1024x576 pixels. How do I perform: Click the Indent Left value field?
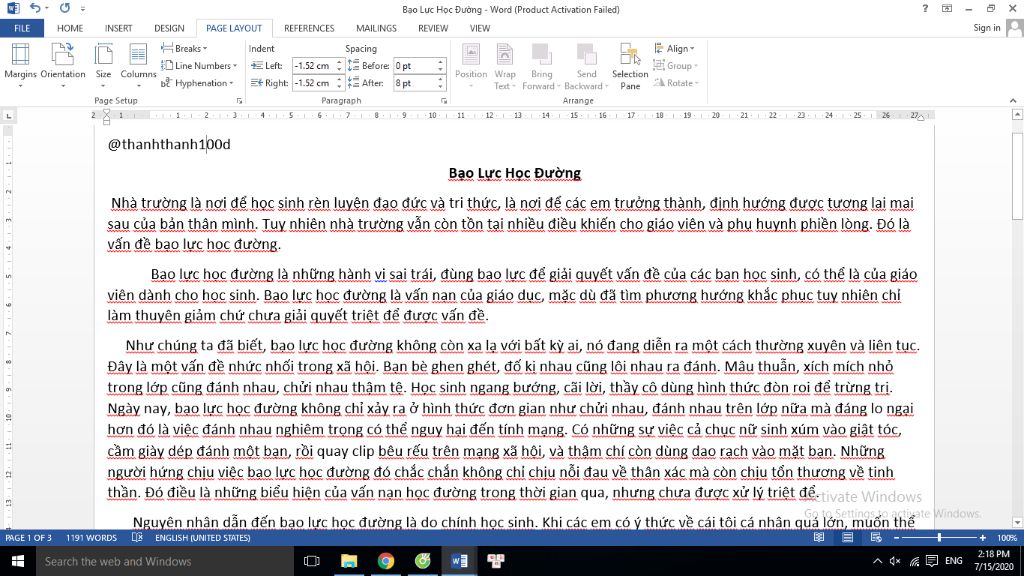[313, 65]
